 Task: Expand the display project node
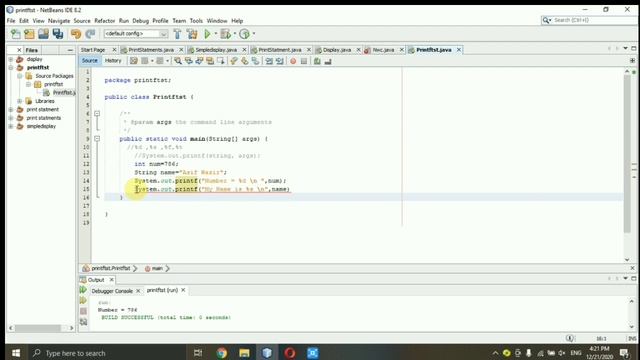pyautogui.click(x=11, y=59)
